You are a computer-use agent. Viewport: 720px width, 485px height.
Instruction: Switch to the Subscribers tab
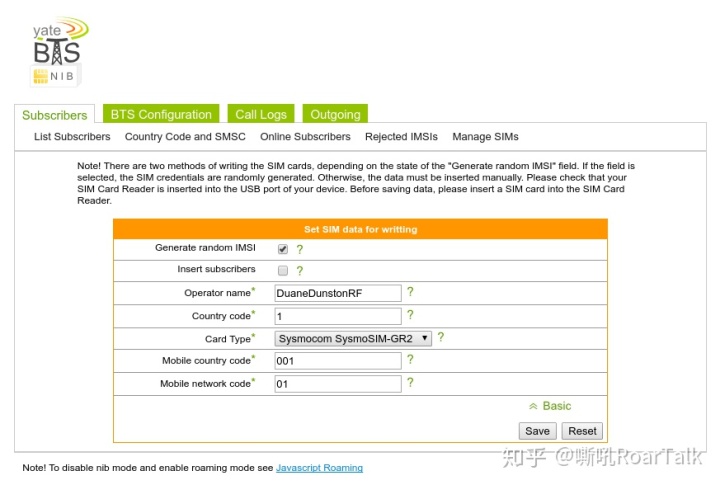coord(55,115)
